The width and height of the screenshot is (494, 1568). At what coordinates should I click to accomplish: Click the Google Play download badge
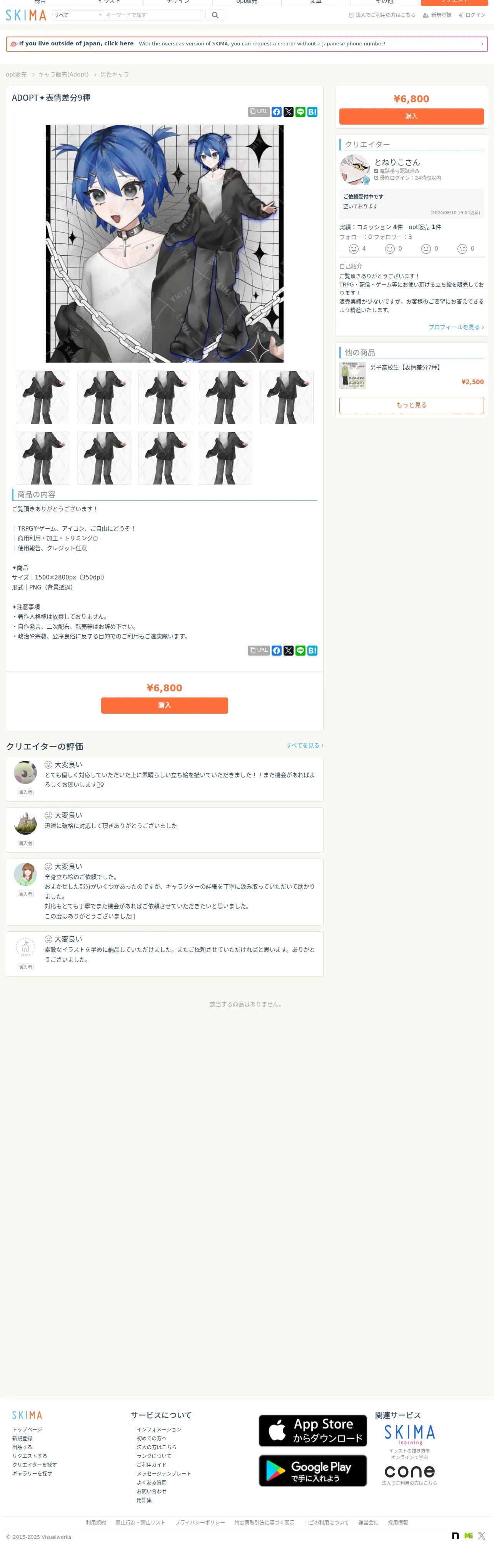313,1471
